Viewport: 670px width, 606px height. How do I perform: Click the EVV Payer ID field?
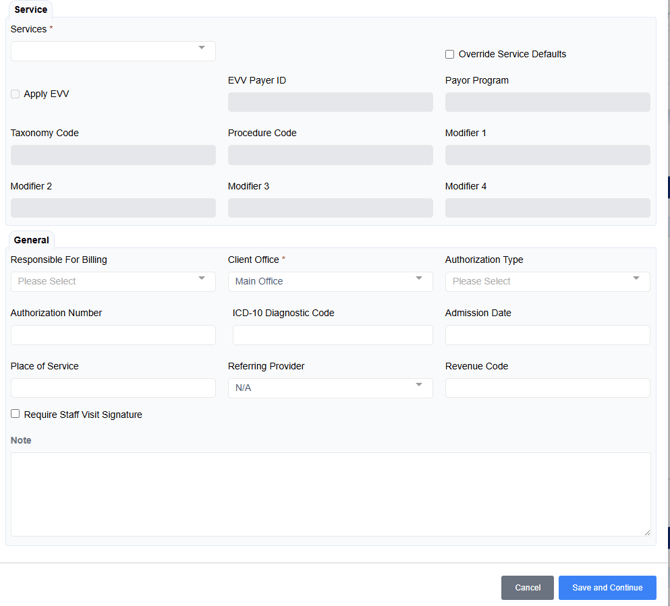(330, 102)
